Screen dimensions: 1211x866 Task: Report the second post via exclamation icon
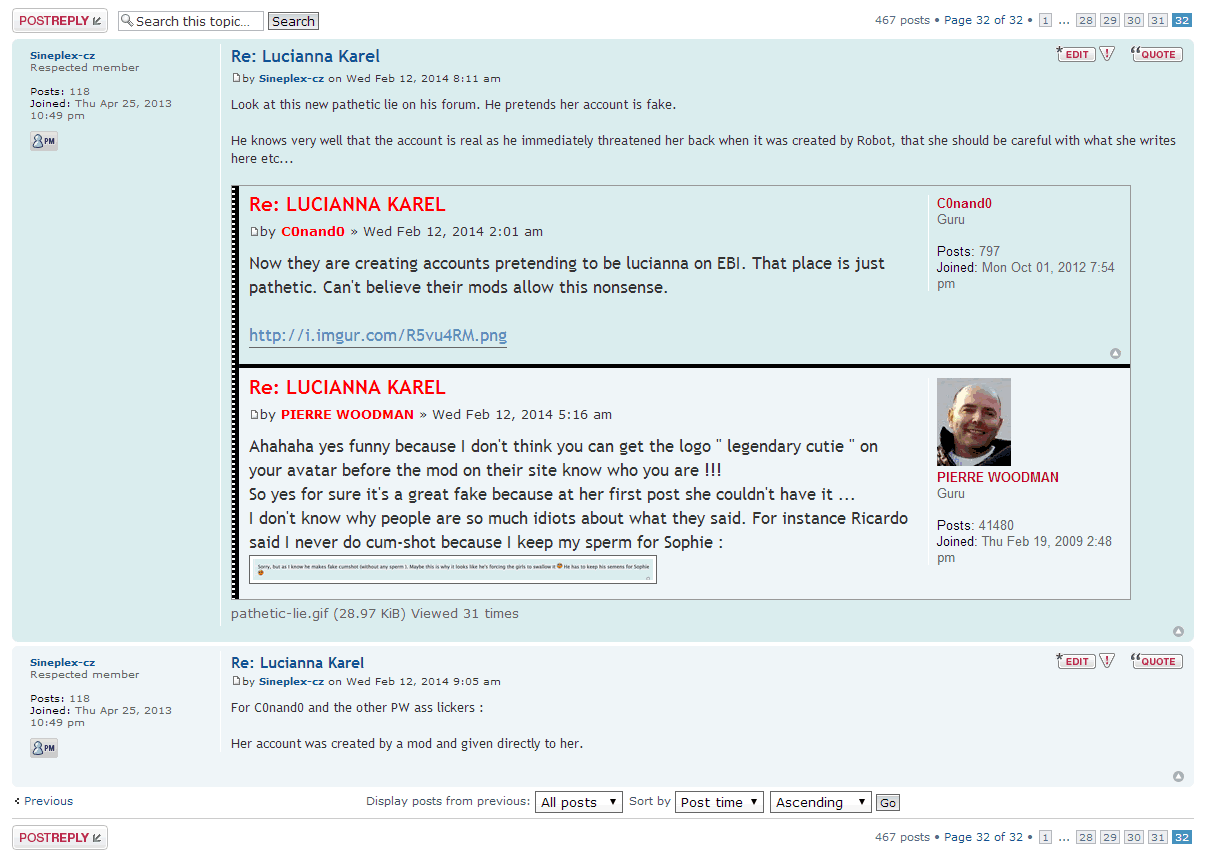click(x=1107, y=661)
